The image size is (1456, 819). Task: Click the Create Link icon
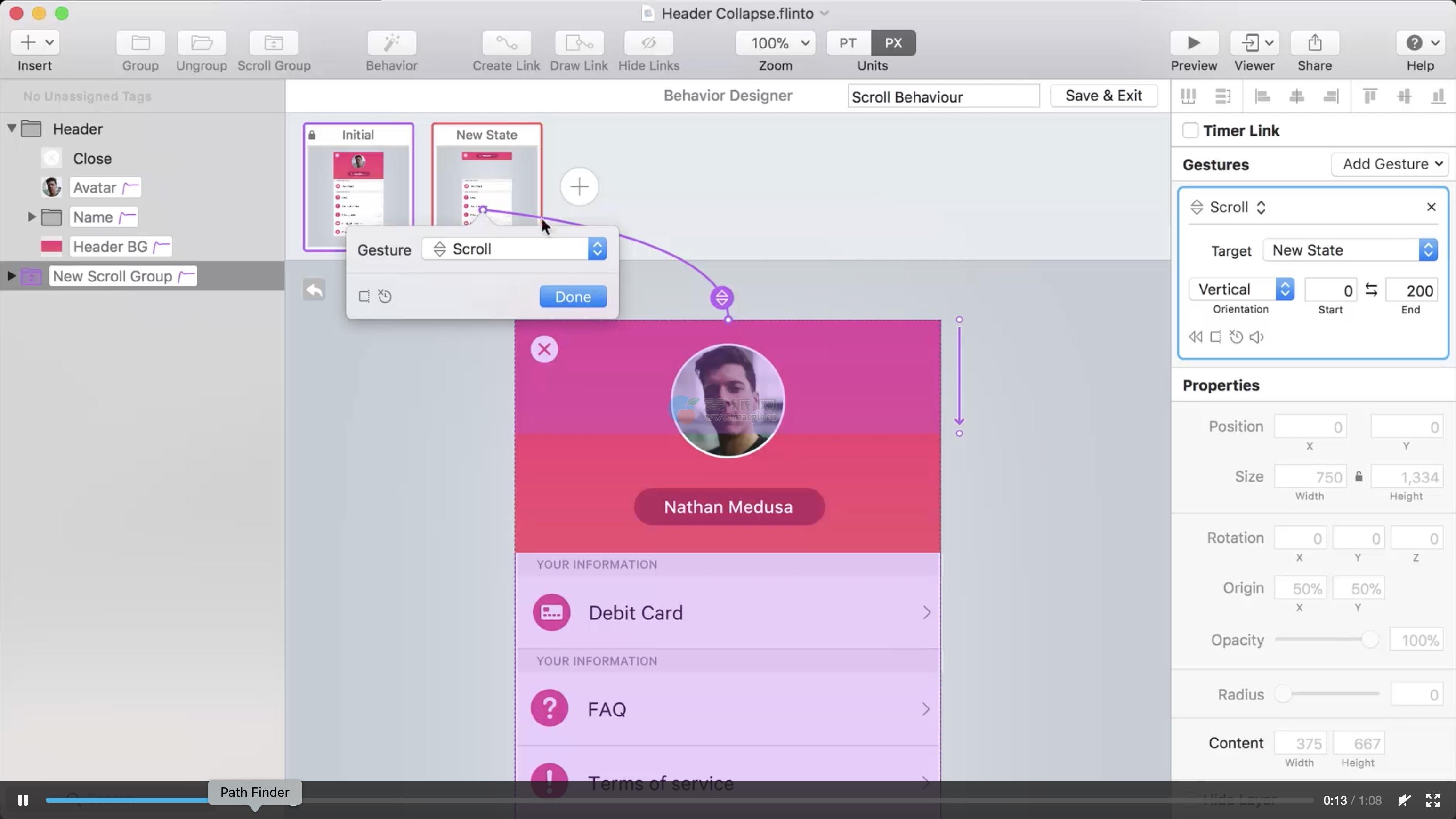tap(506, 43)
